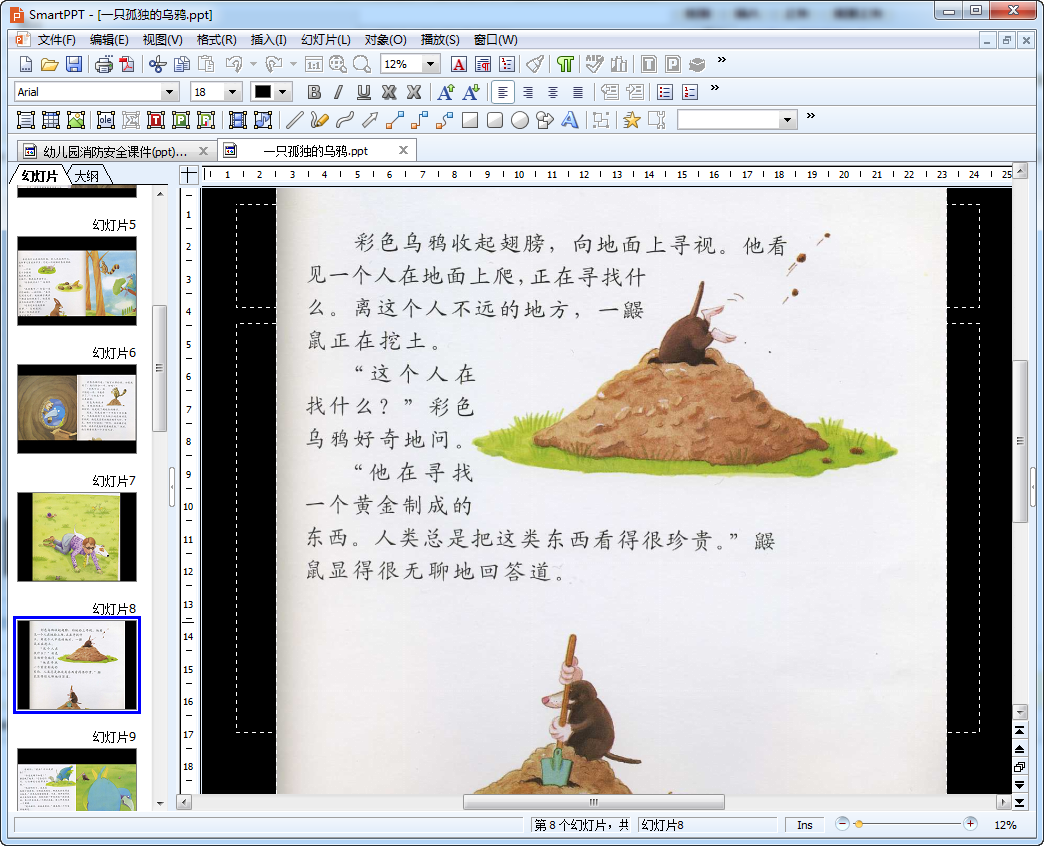Expand the undo history dropdown arrow
1044x846 pixels.
point(254,65)
